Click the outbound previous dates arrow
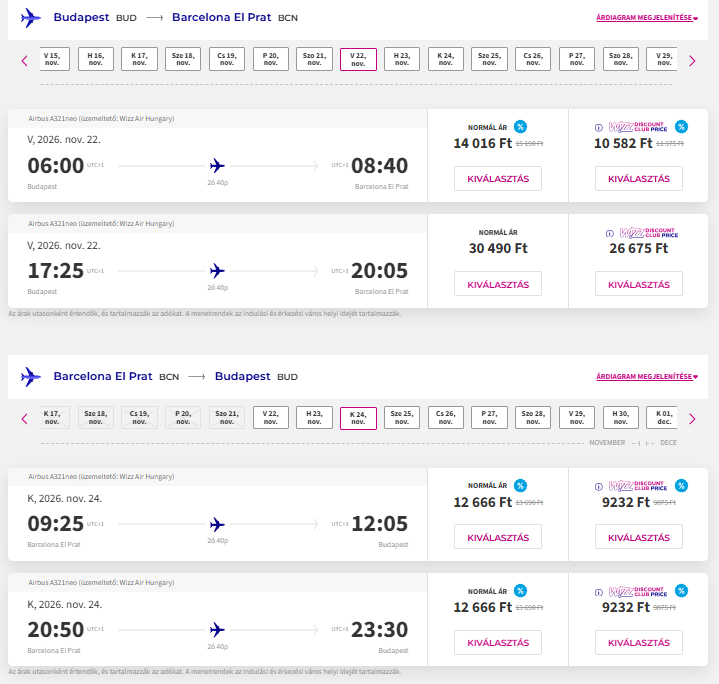 pyautogui.click(x=25, y=61)
